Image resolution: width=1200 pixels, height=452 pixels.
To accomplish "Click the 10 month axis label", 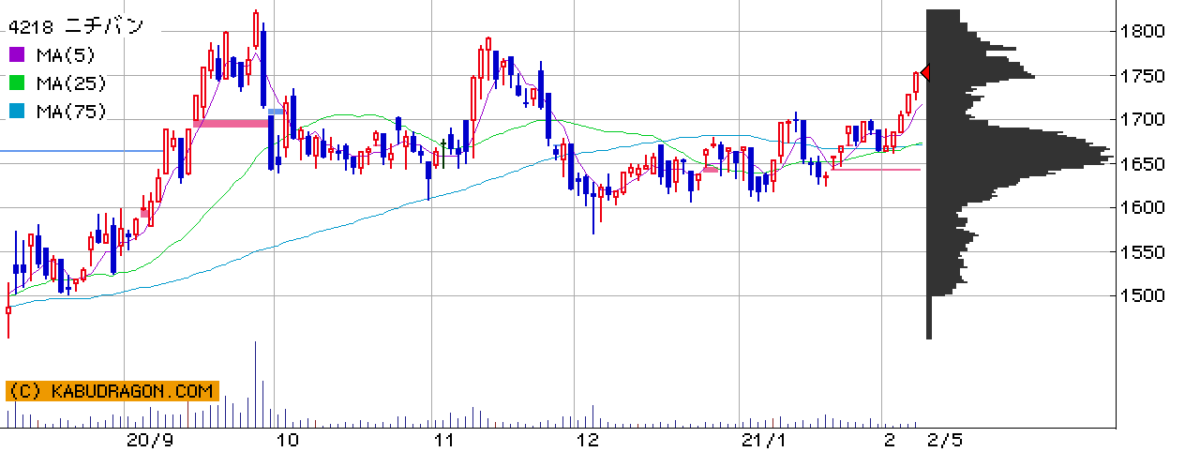I will coord(288,440).
